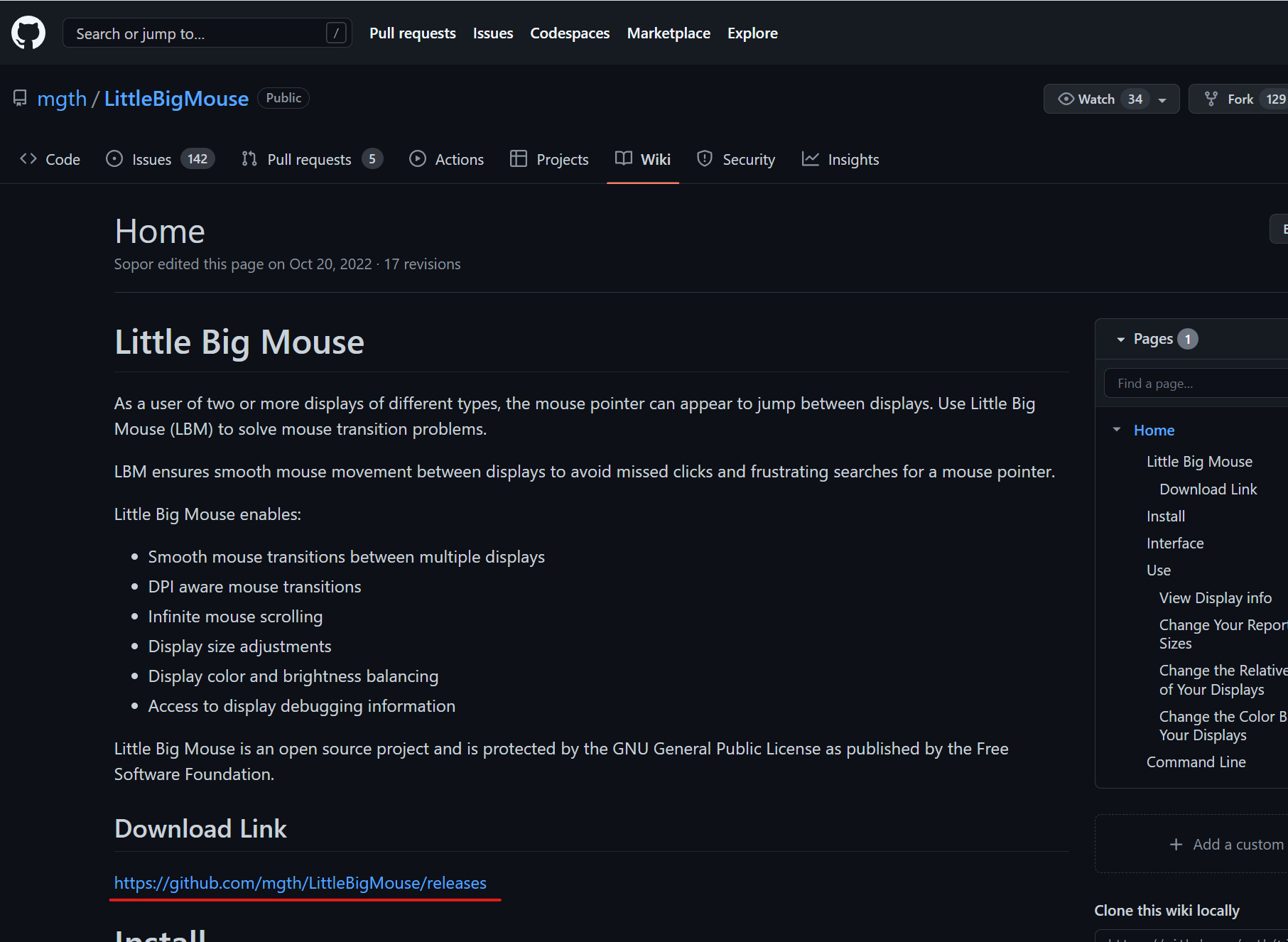Click the Find a page input

[1196, 384]
